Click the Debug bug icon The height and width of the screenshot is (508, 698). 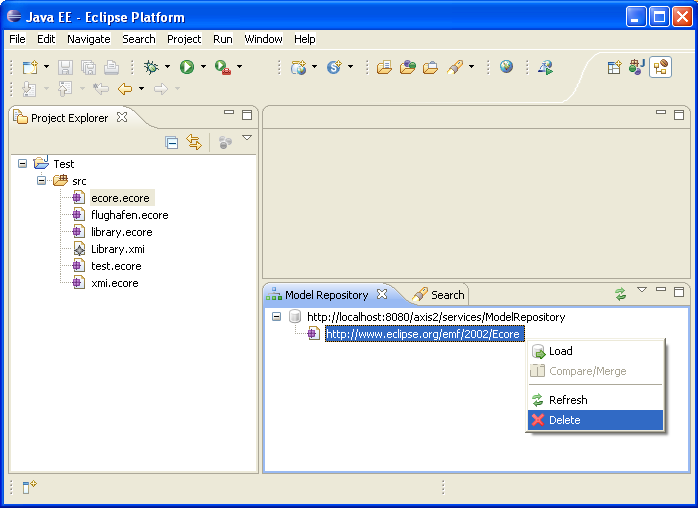(151, 67)
